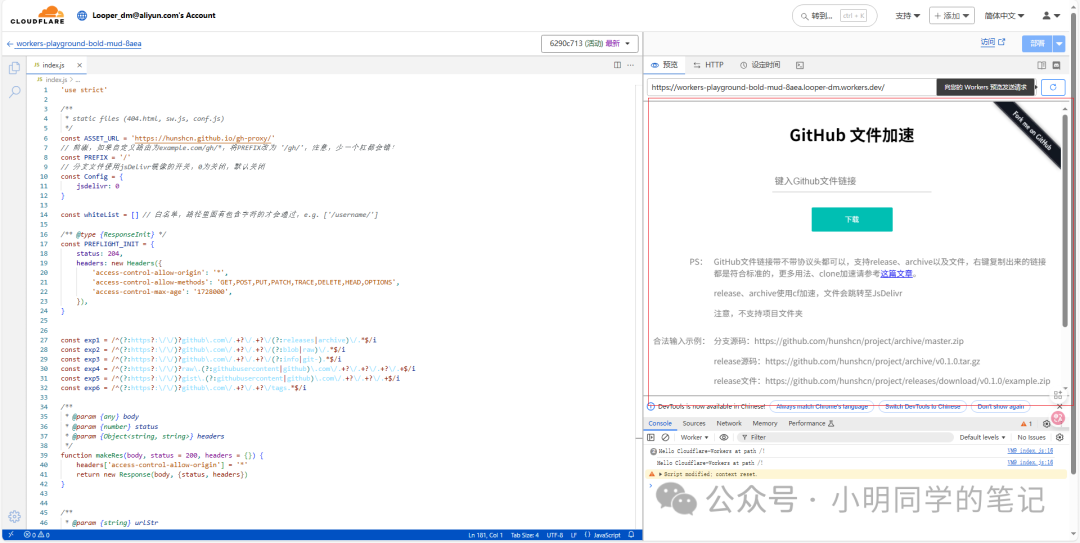Select the index.js editor tab
Image resolution: width=1080 pixels, height=543 pixels.
coord(54,65)
